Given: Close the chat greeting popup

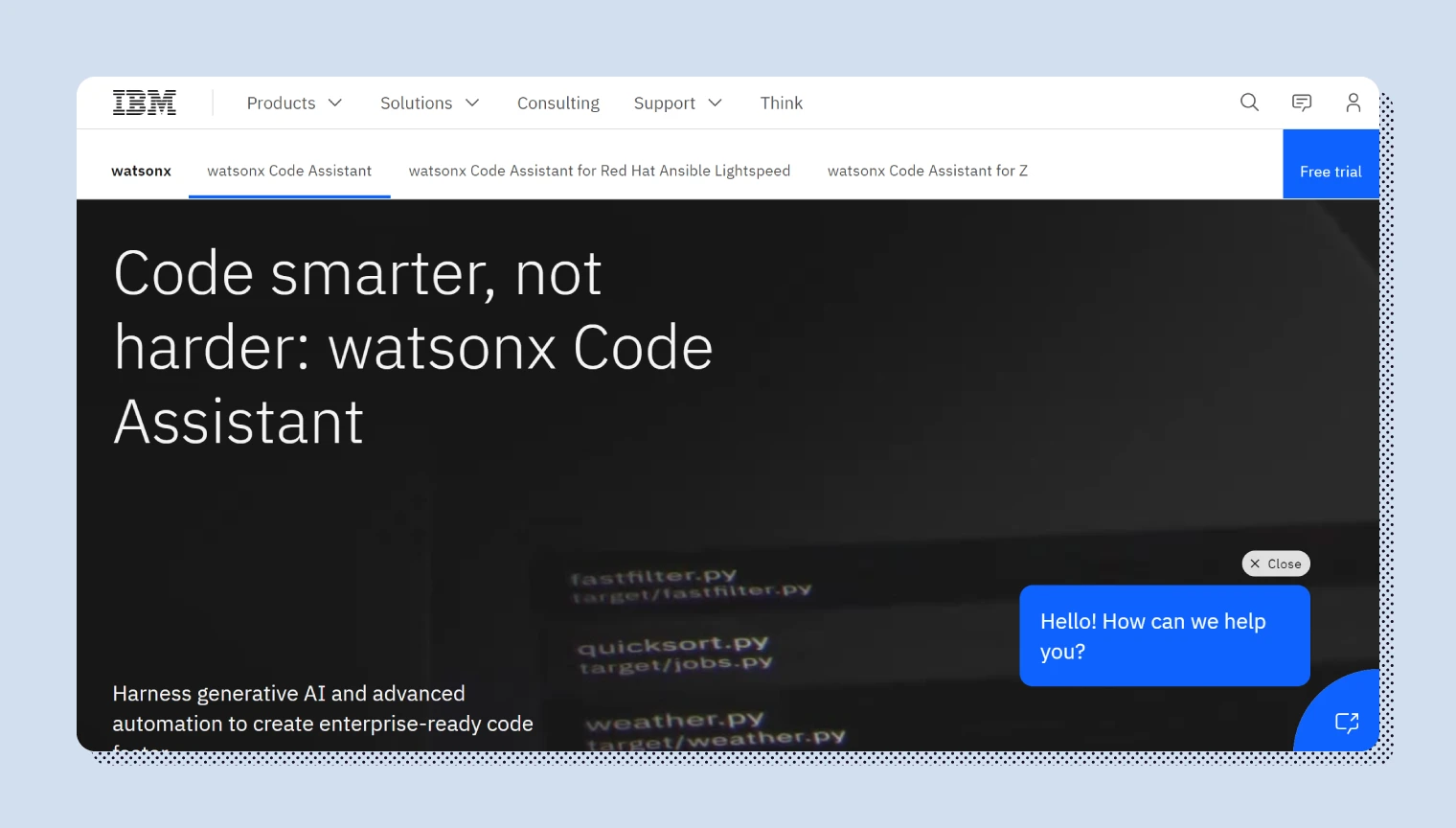Looking at the screenshot, I should [1276, 563].
